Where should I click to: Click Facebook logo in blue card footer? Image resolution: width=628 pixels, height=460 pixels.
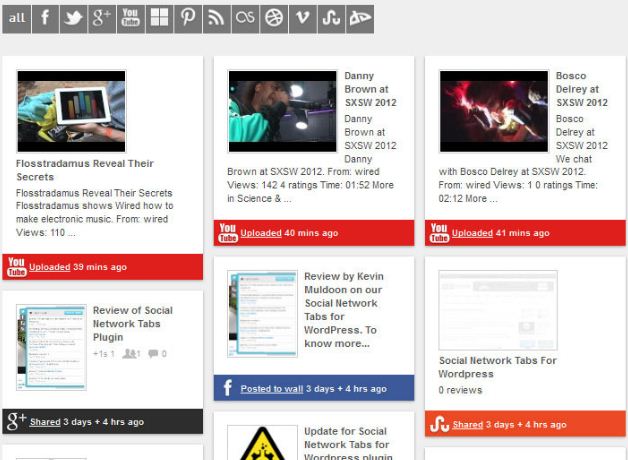[x=228, y=388]
